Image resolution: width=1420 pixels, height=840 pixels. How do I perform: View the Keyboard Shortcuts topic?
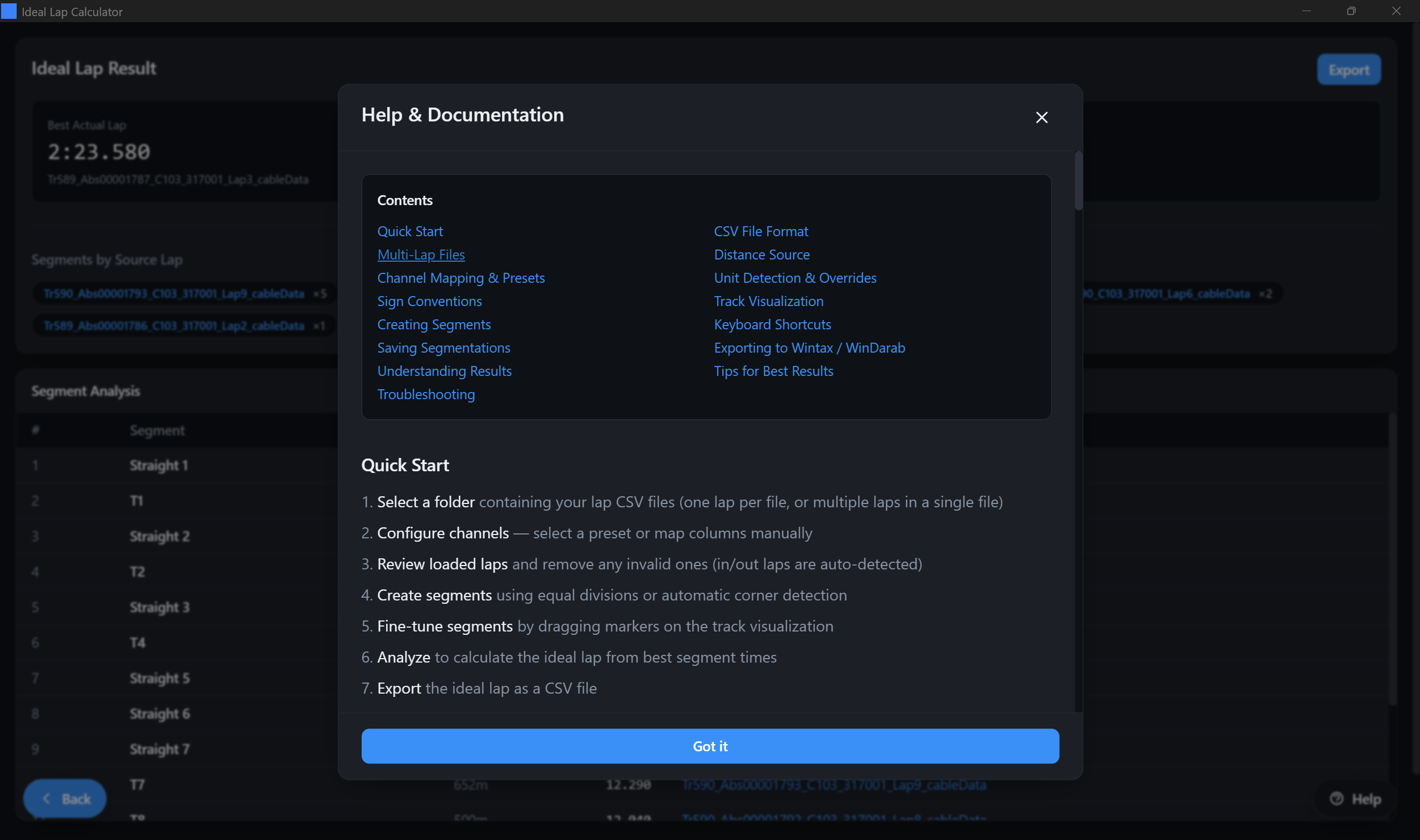(x=772, y=324)
